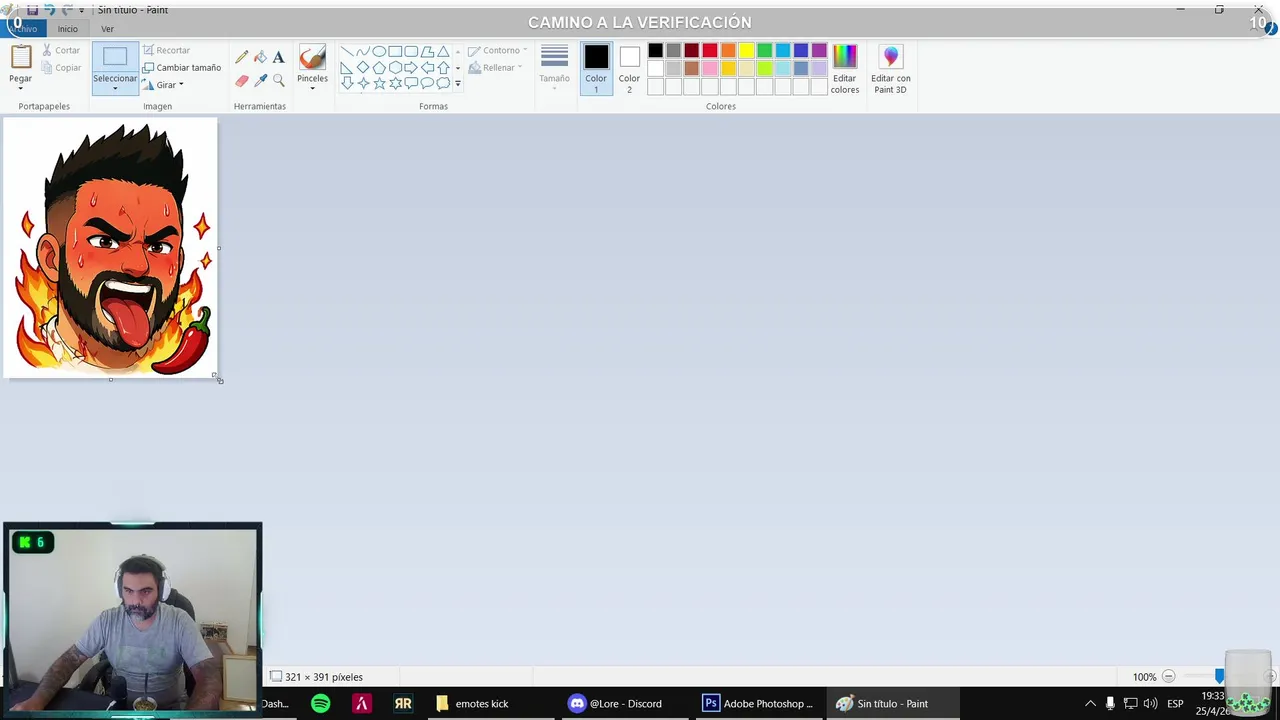
Task: Pick the line shape
Action: pos(346,51)
